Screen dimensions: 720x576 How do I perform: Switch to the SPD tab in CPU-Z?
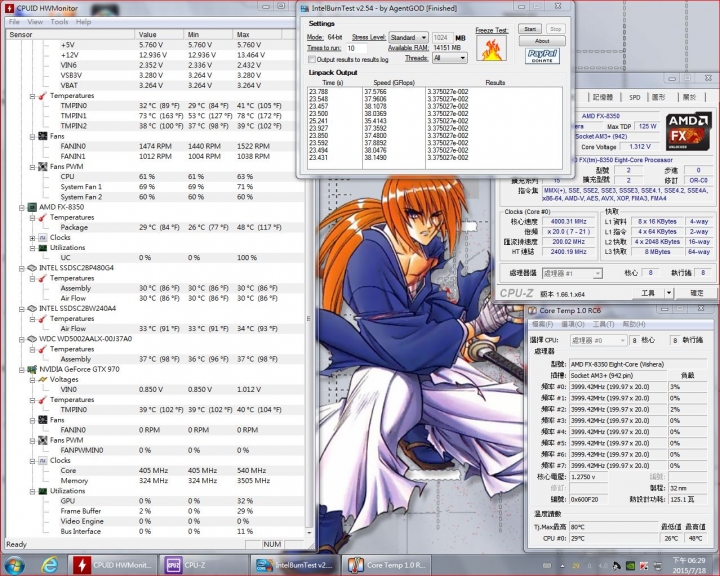(x=635, y=97)
